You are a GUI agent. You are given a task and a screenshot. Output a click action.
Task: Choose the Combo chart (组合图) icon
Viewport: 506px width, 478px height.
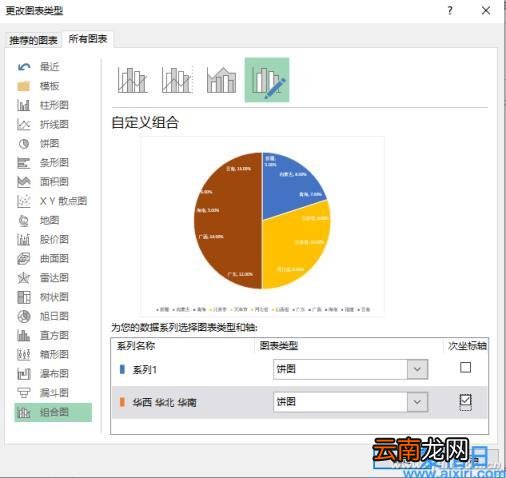coord(24,413)
